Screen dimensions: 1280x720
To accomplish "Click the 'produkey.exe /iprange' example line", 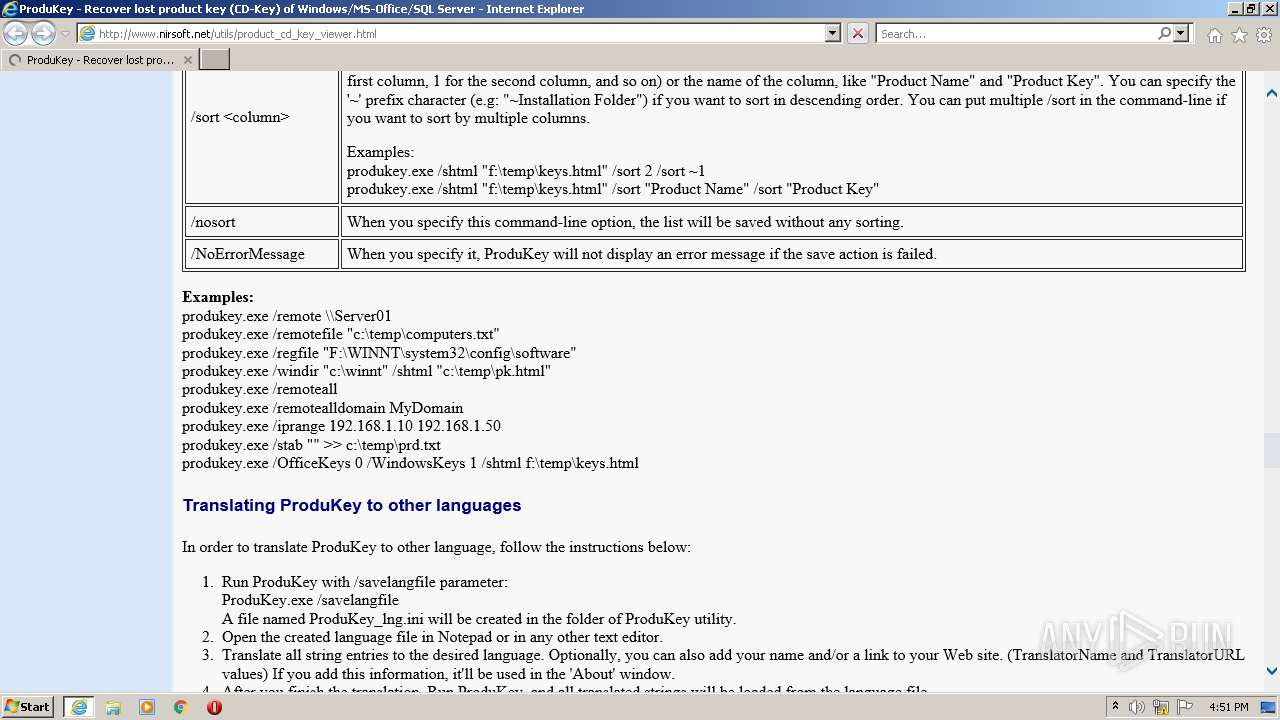I will click(x=341, y=426).
